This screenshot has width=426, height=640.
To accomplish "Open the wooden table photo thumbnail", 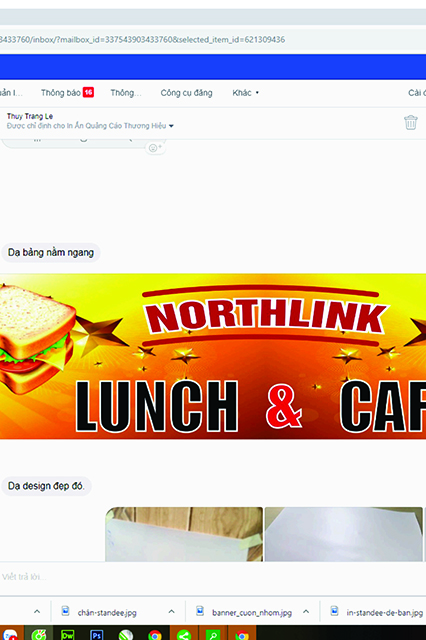I will (x=184, y=534).
